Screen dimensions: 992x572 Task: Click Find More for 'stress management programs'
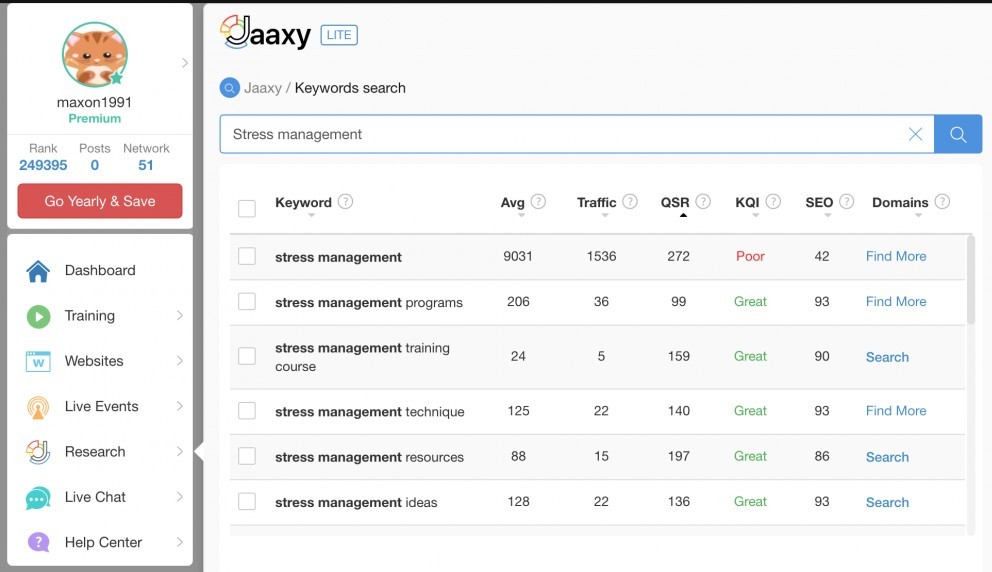point(896,302)
